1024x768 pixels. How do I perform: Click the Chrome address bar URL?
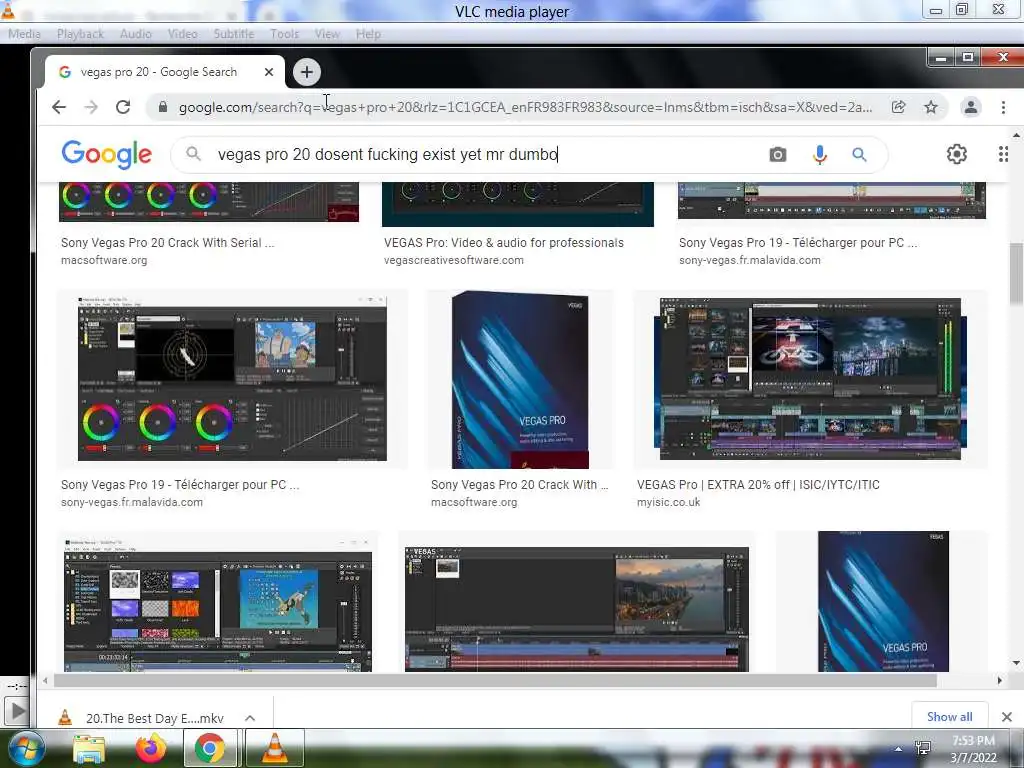[x=525, y=107]
